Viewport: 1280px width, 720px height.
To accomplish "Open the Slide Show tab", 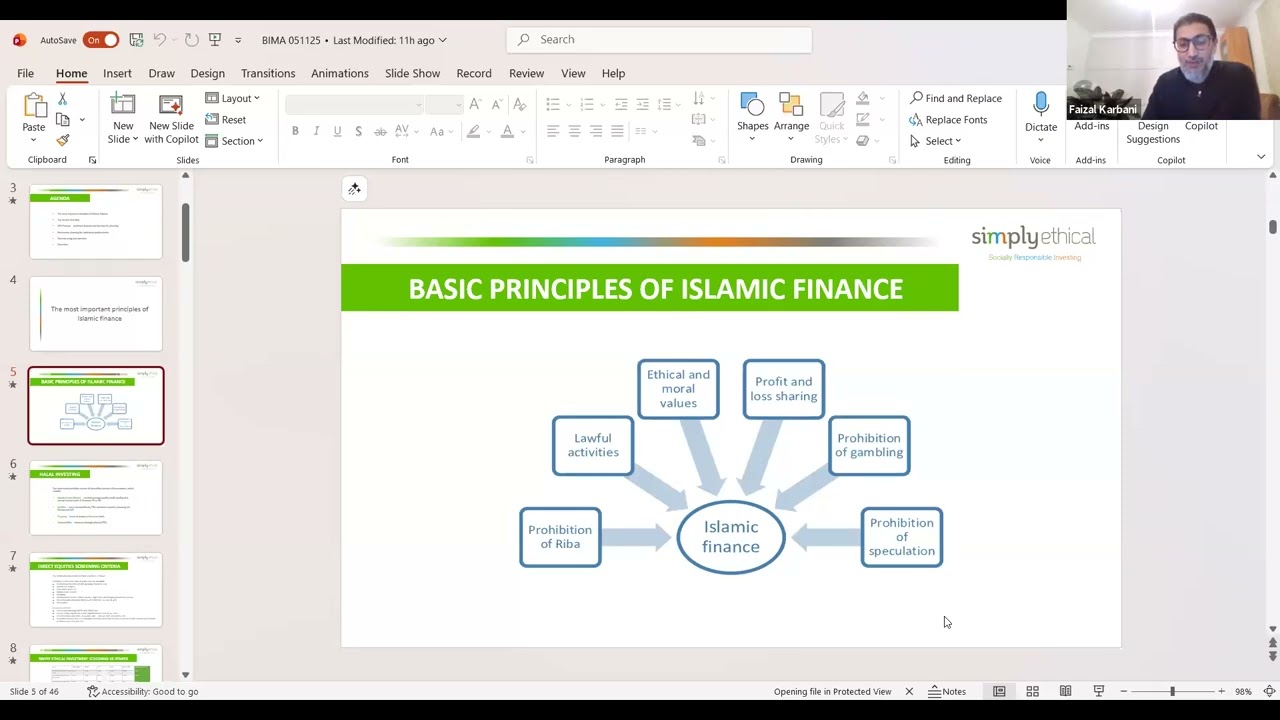I will pos(412,73).
